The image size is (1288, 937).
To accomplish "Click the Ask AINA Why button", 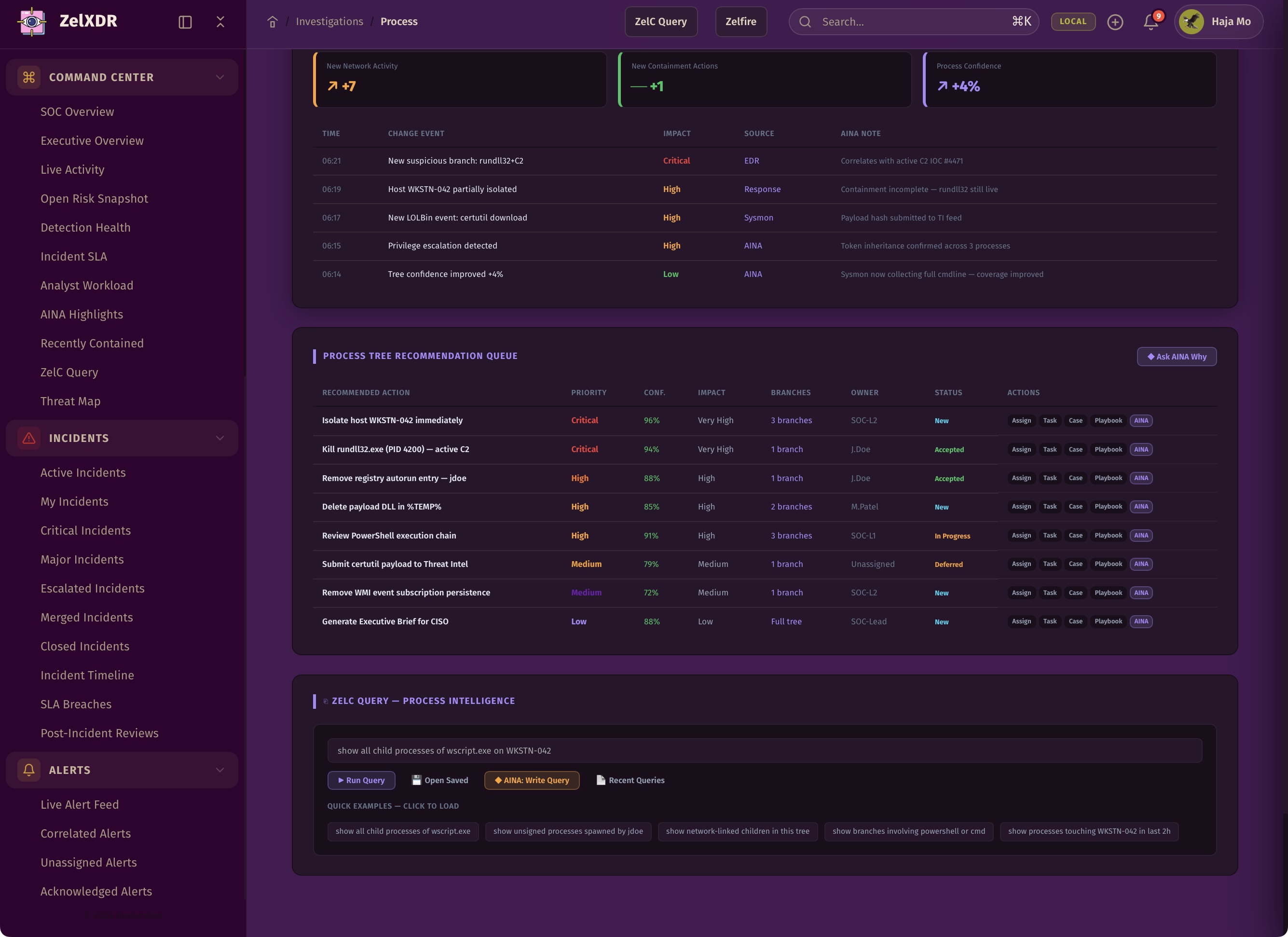I will 1176,357.
